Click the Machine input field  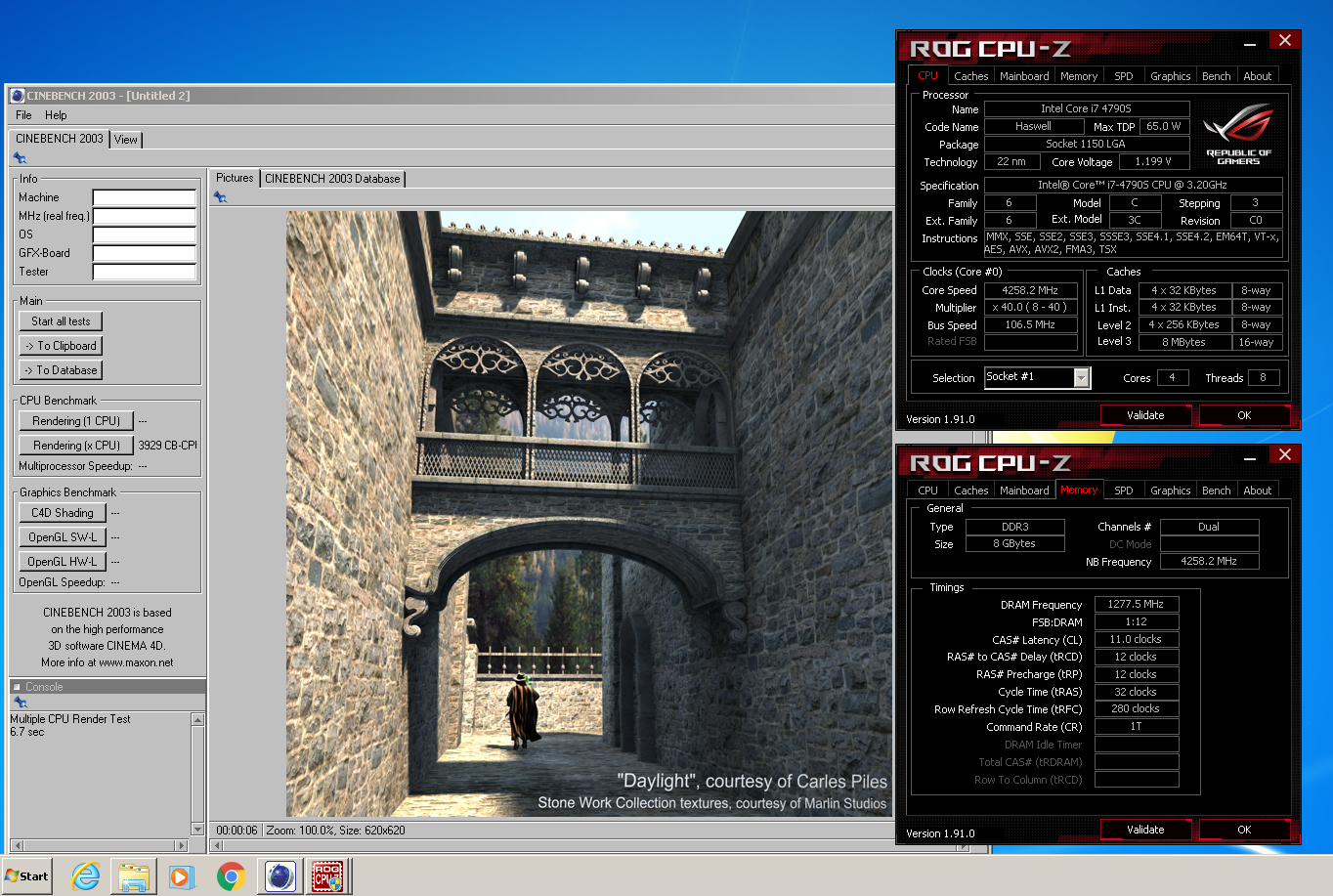click(x=145, y=197)
